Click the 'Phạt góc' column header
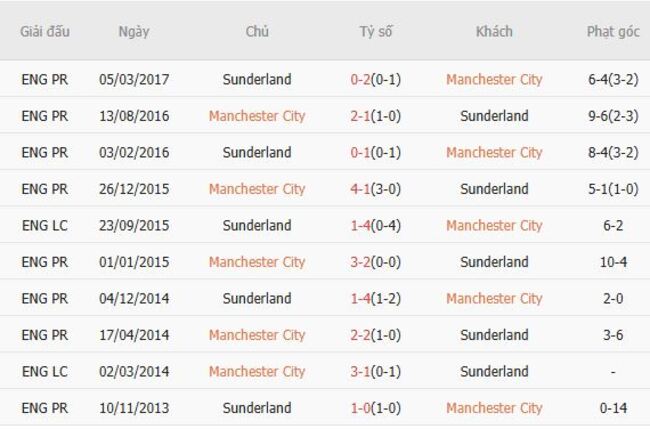 click(613, 31)
